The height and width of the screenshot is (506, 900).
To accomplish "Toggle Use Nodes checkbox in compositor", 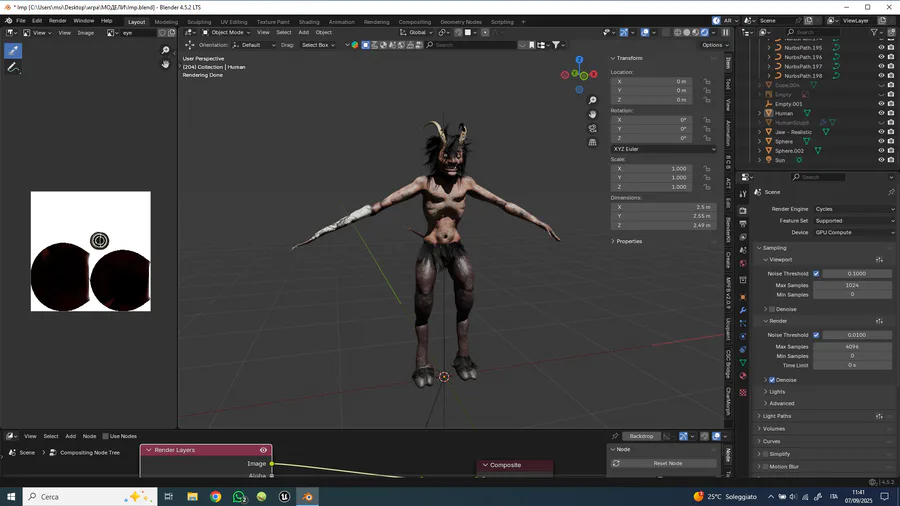I will (105, 437).
